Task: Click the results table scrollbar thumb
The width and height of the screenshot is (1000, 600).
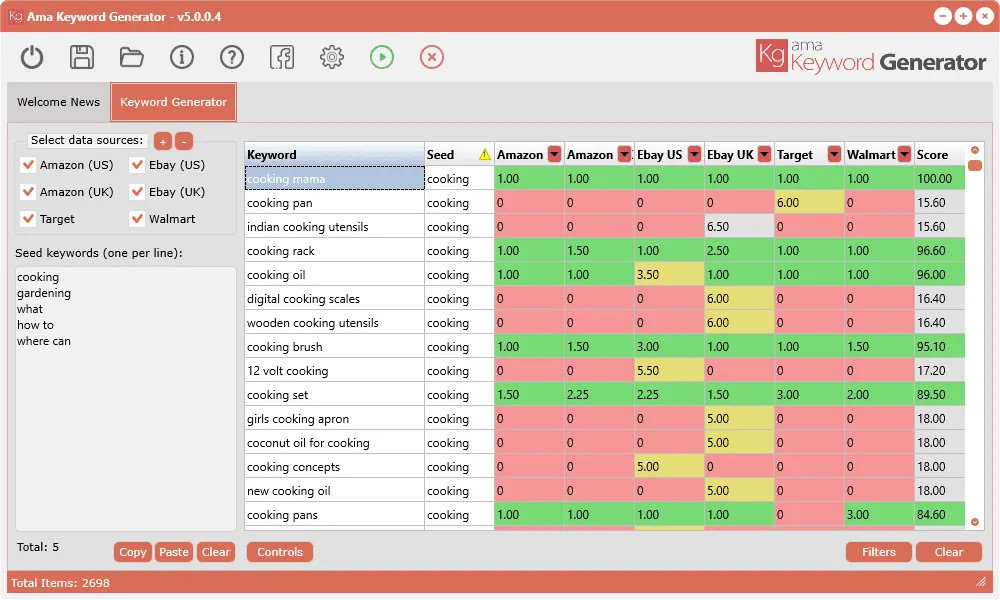Action: (974, 166)
